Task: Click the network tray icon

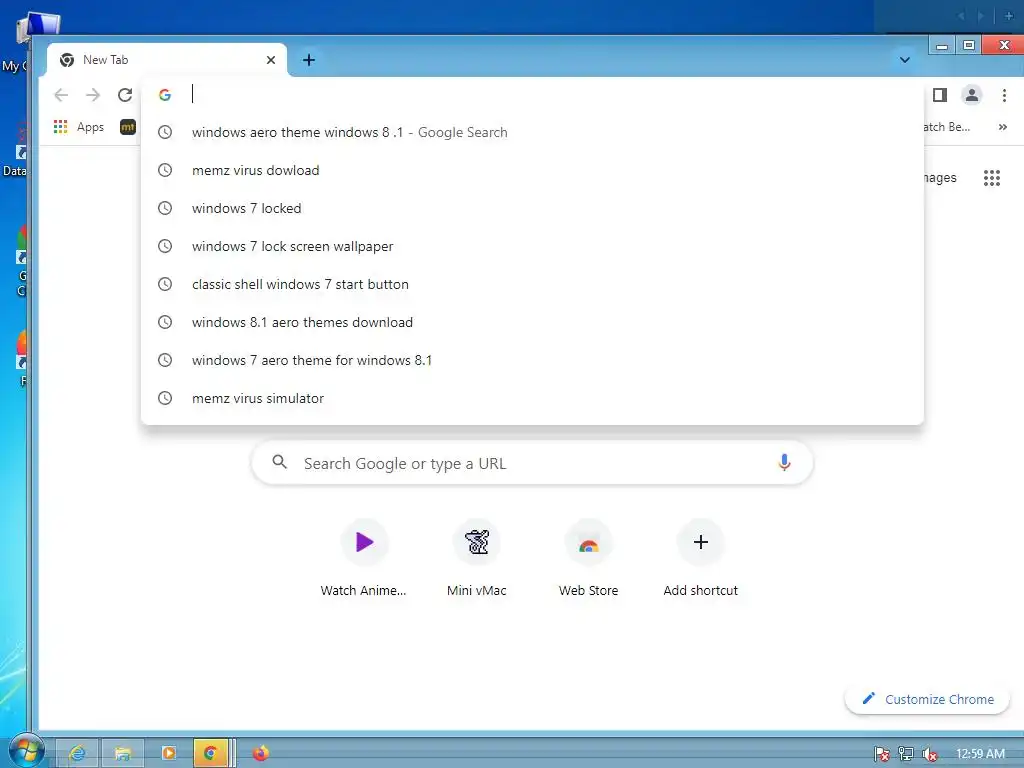Action: coord(906,754)
